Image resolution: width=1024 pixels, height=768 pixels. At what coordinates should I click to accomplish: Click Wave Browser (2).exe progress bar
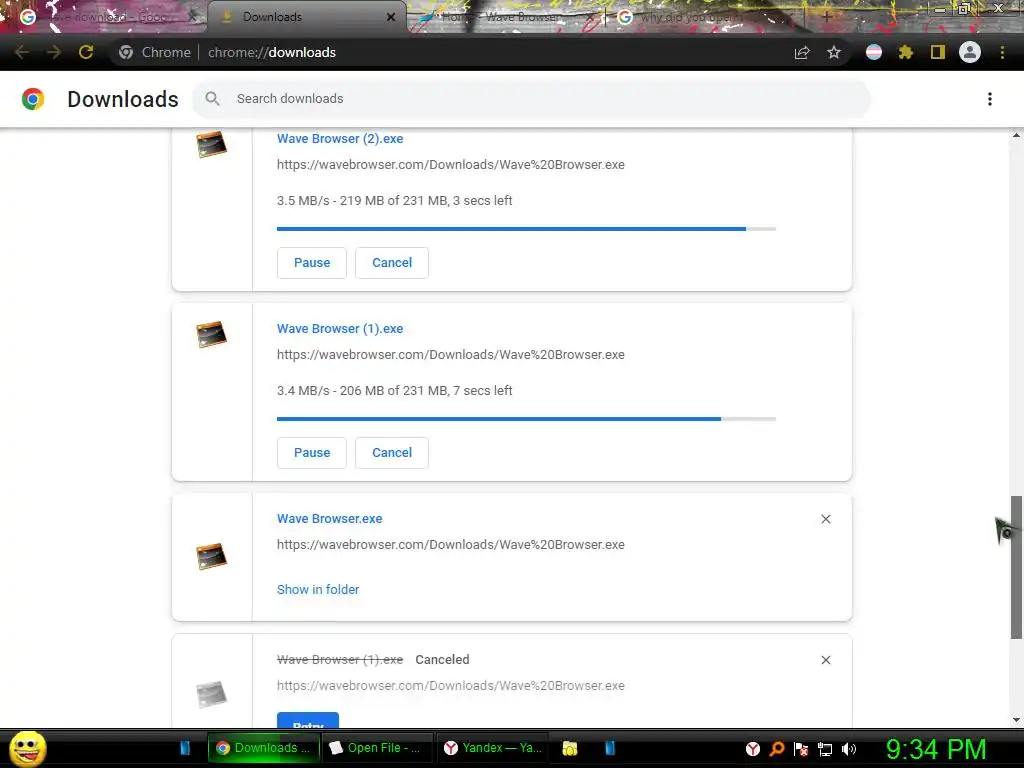pyautogui.click(x=526, y=229)
